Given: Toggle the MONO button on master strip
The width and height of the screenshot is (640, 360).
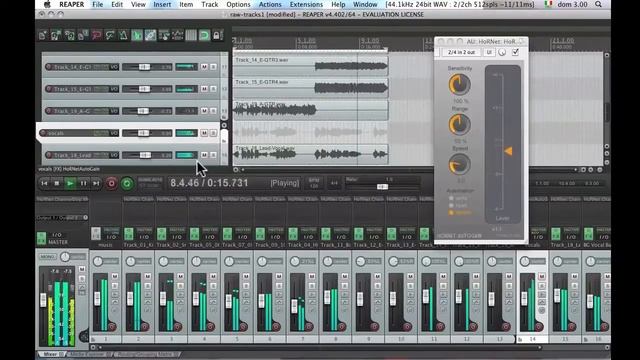Looking at the screenshot, I should pyautogui.click(x=47, y=257).
